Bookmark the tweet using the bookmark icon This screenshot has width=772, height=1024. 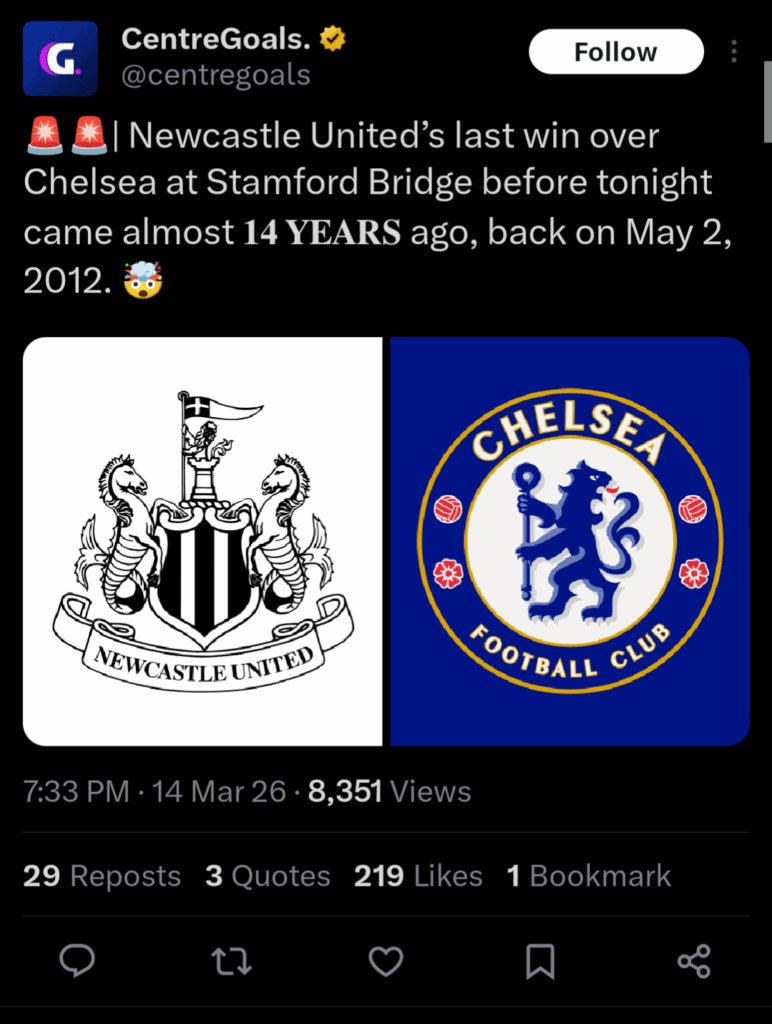(x=539, y=962)
